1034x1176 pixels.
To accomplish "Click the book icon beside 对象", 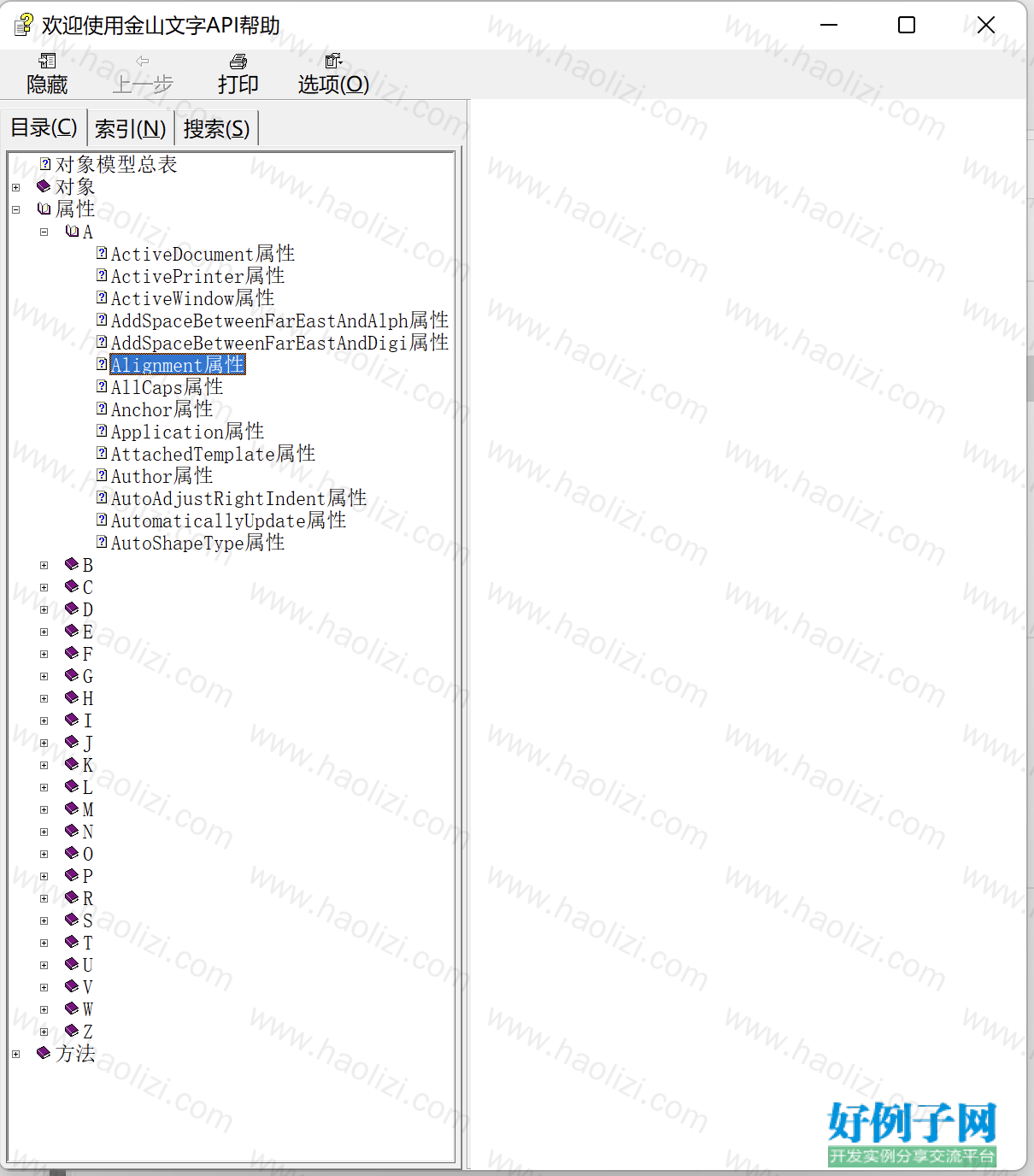I will click(x=44, y=186).
